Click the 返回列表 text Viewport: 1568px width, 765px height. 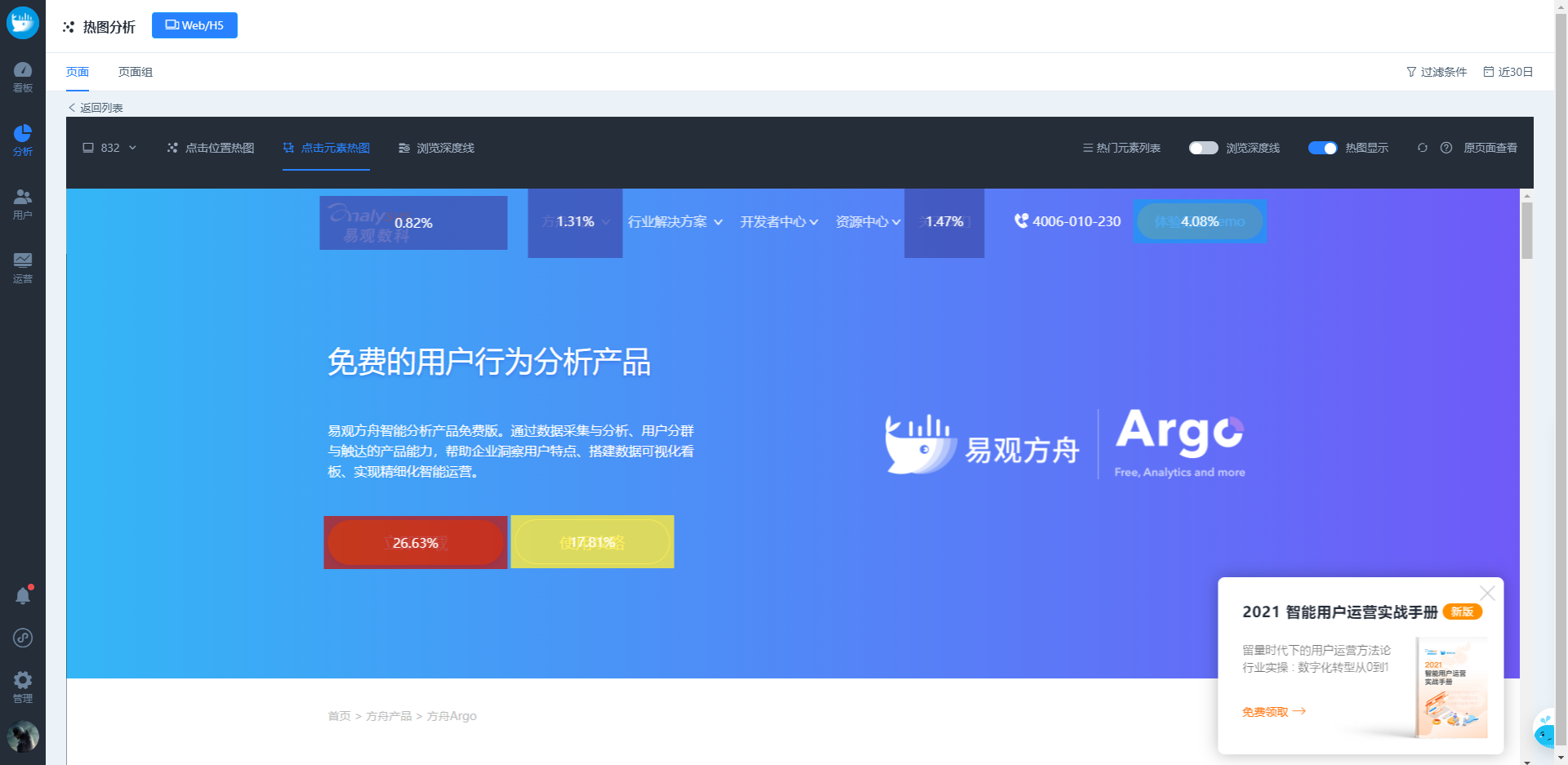coord(101,108)
